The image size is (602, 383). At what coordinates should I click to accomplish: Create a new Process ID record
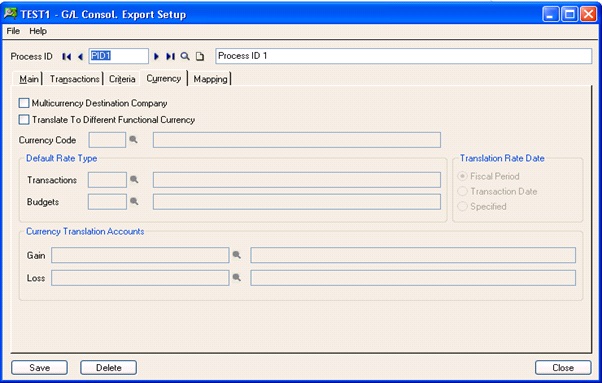pyautogui.click(x=200, y=57)
